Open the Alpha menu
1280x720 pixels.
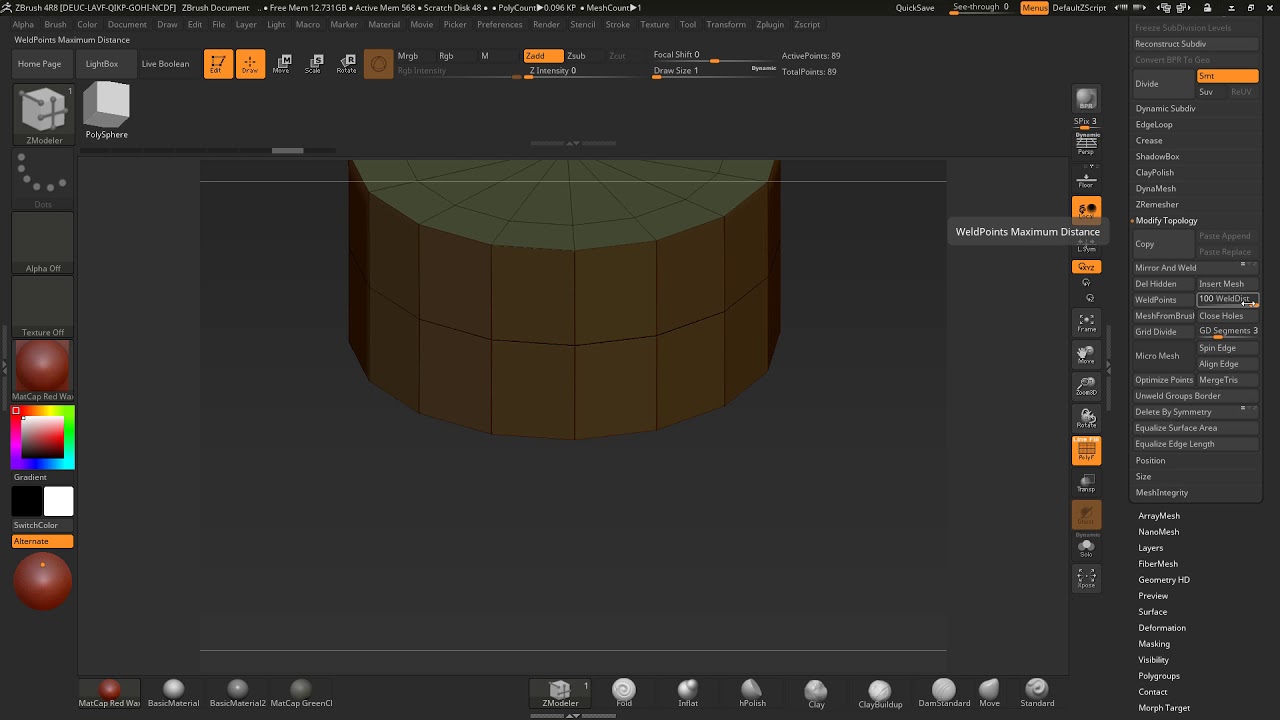[23, 24]
